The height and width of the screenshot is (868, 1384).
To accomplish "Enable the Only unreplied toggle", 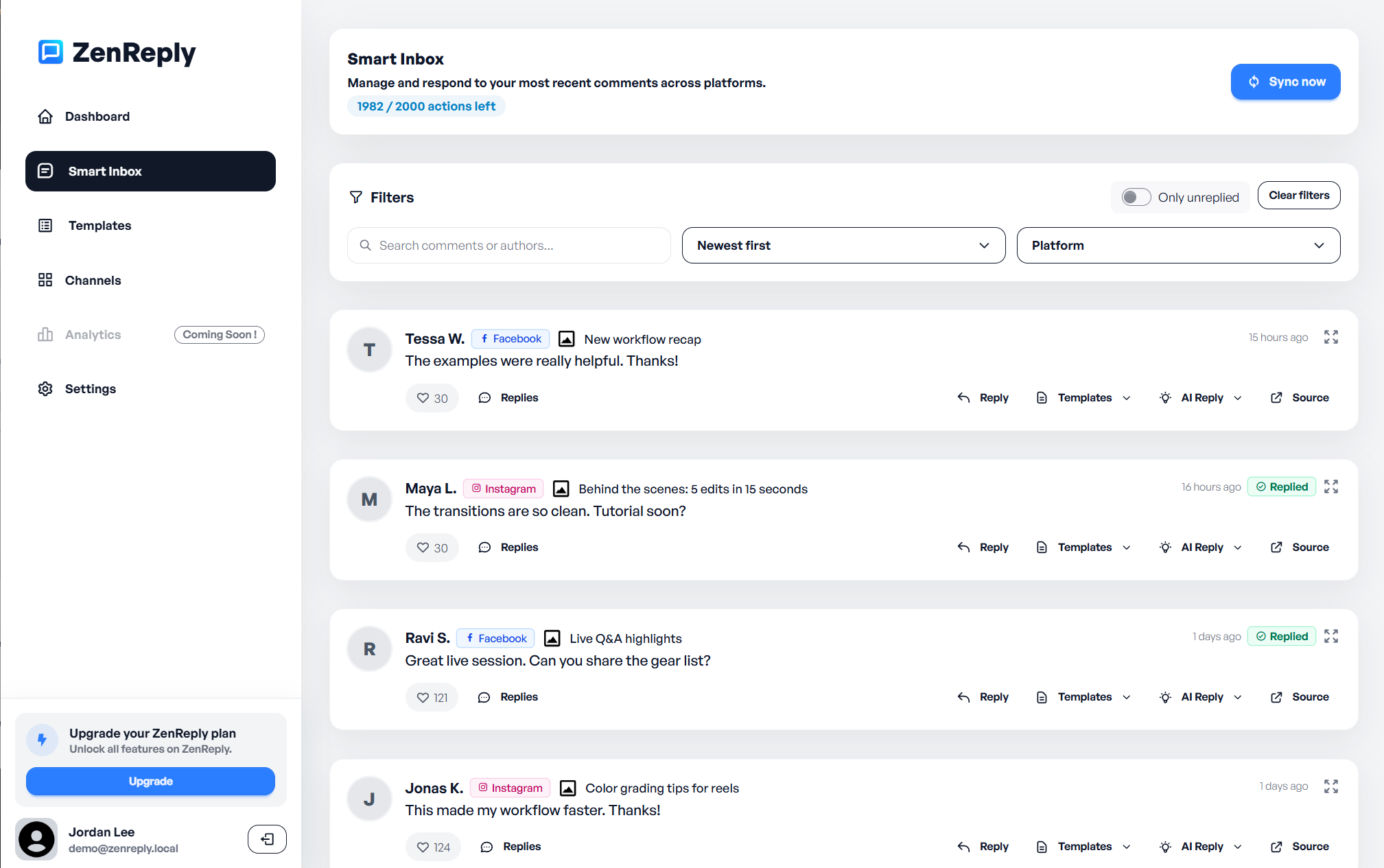I will point(1136,197).
